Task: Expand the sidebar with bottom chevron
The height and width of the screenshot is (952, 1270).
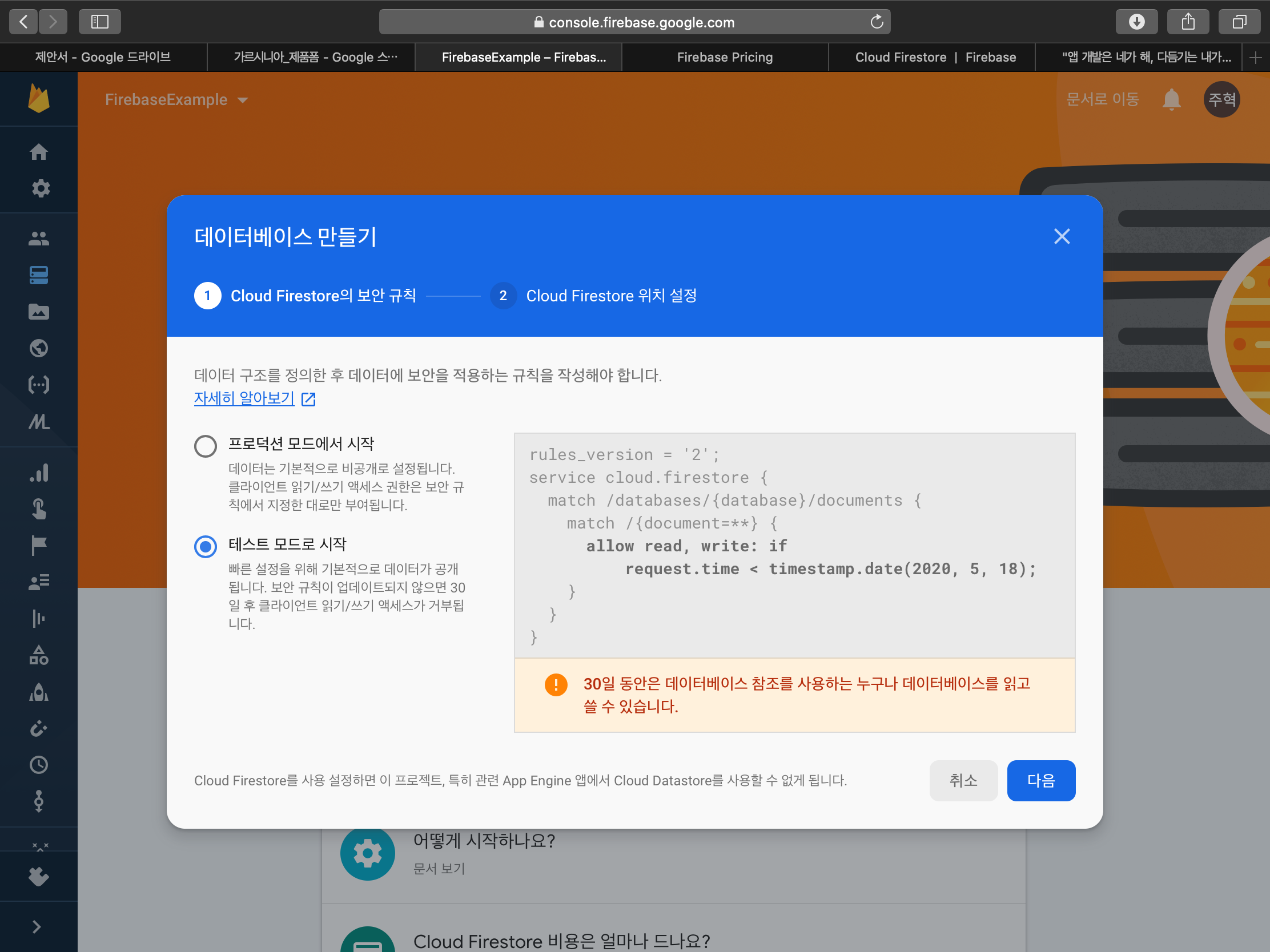Action: (x=37, y=927)
